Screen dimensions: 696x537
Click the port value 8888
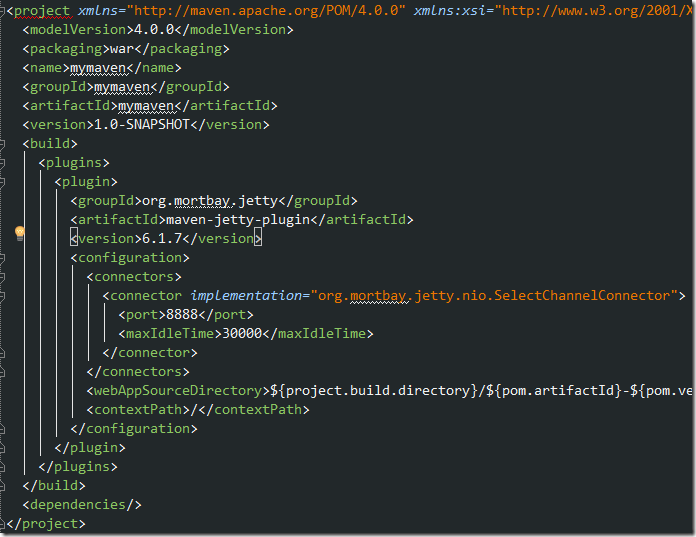click(x=182, y=315)
